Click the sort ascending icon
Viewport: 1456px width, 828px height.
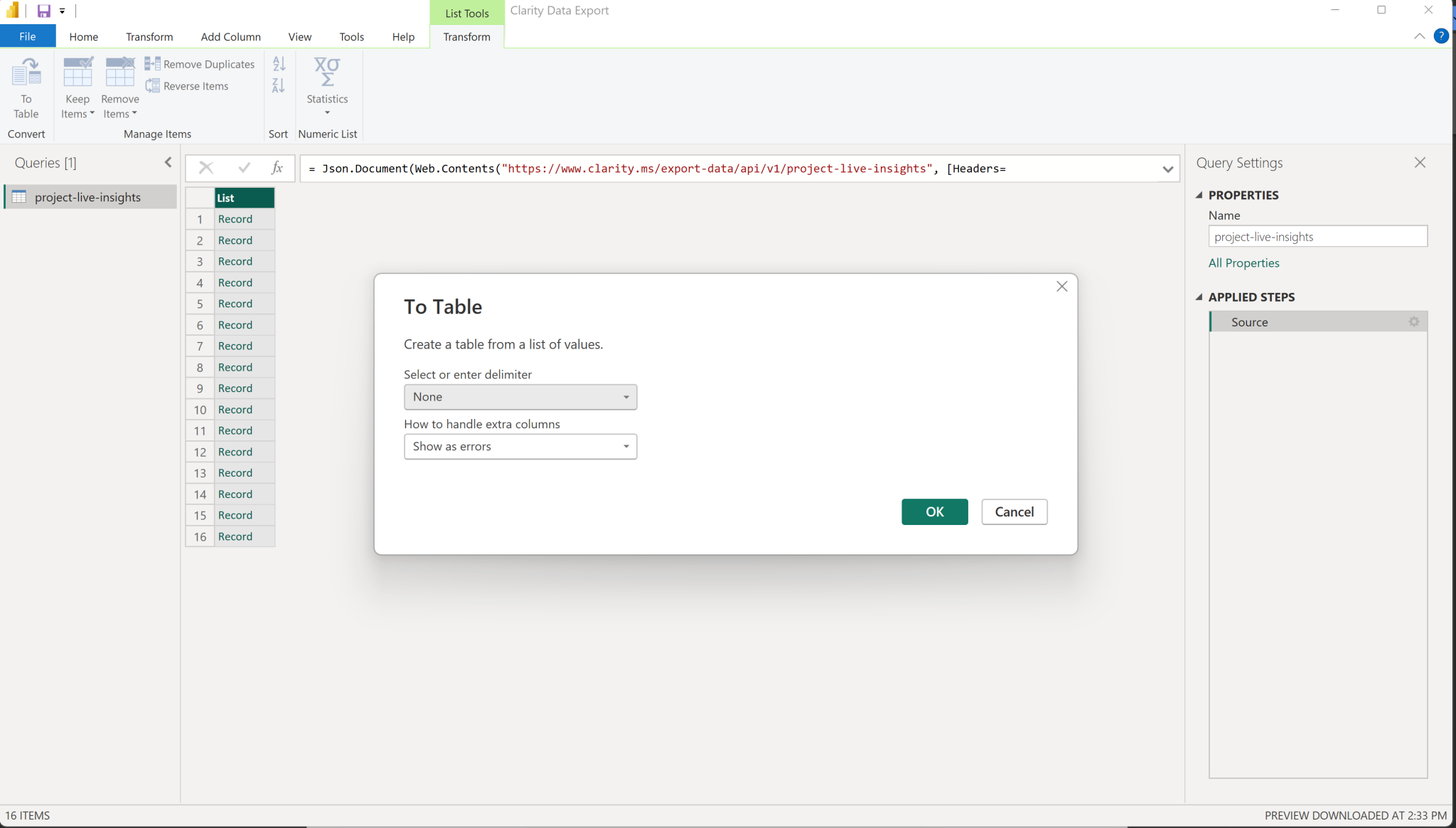pos(279,63)
